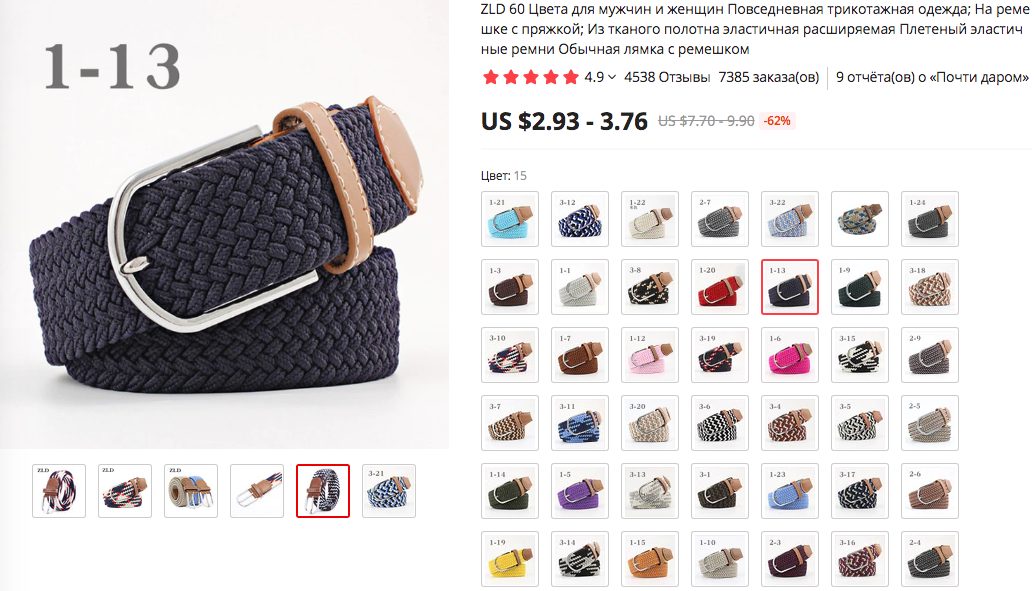Select the 1-21 light blue belt swatch
The image size is (1035, 591).
tap(510, 219)
